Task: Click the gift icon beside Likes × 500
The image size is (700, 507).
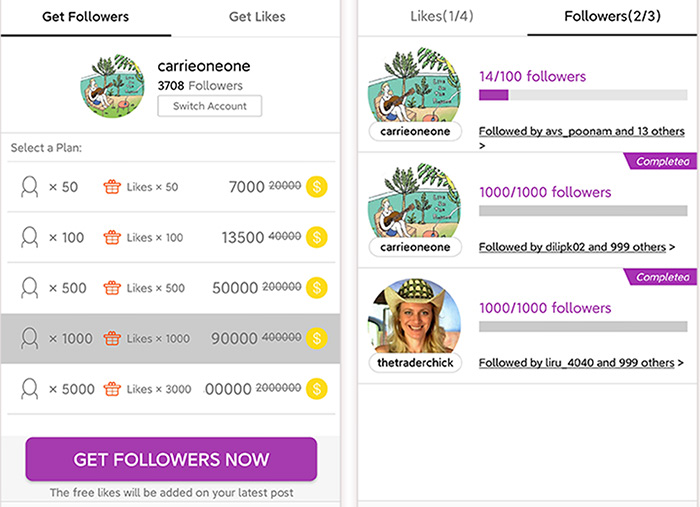Action: click(112, 288)
